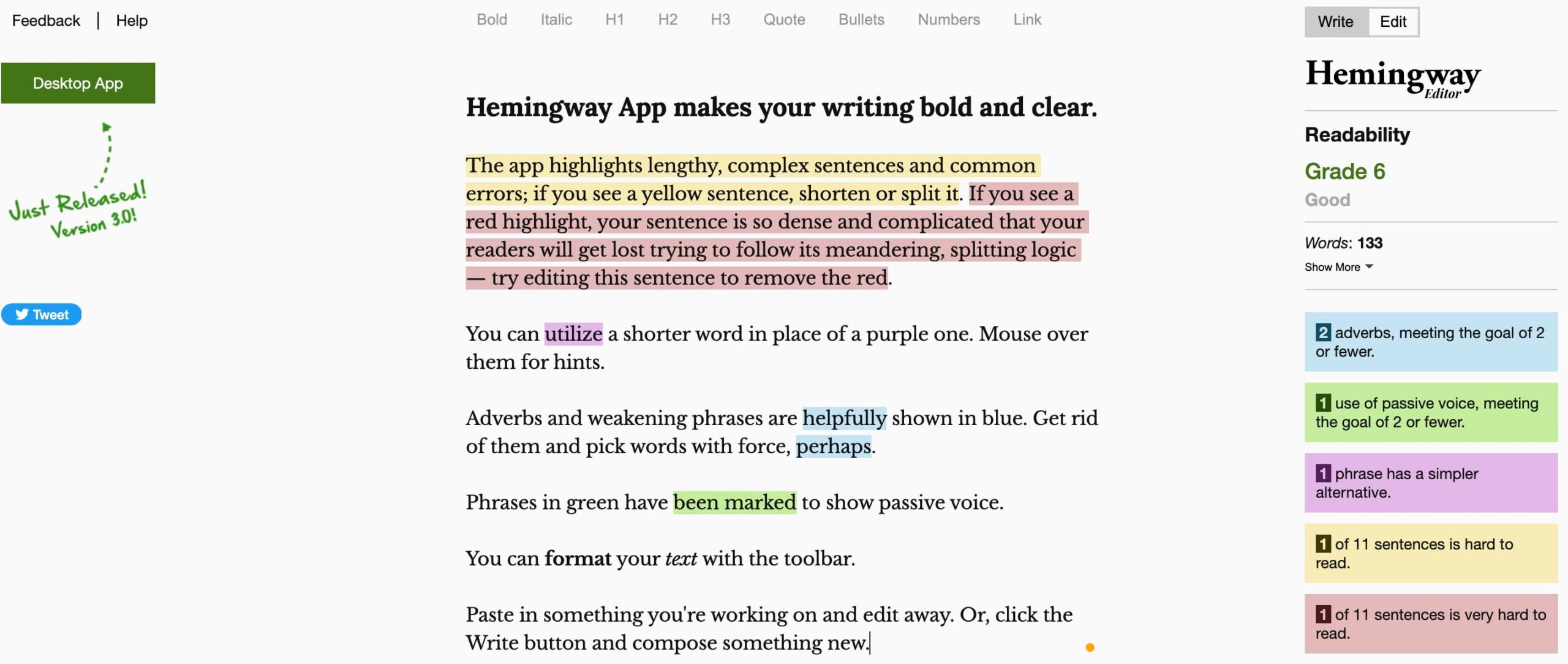Click the Quote formatting icon
Viewport: 1568px width, 664px height.
click(783, 19)
